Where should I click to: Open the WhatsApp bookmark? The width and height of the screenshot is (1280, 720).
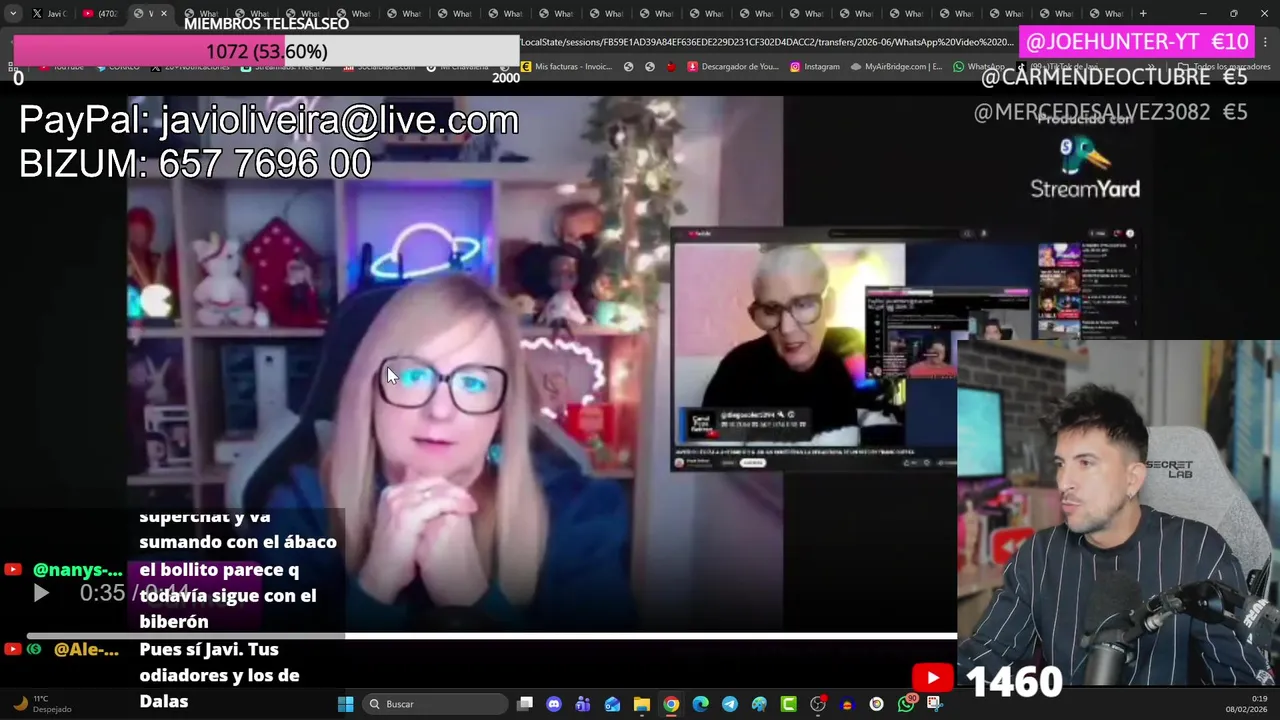point(979,67)
